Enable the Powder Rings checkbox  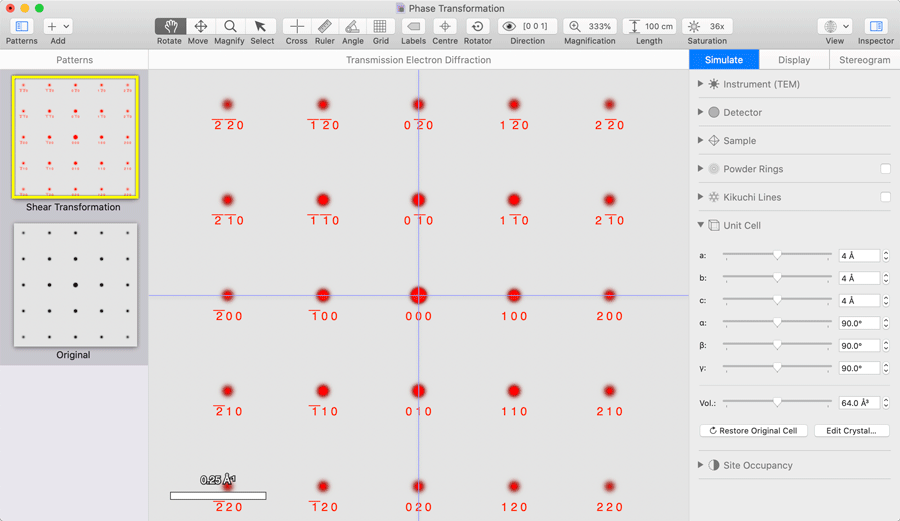[885, 169]
